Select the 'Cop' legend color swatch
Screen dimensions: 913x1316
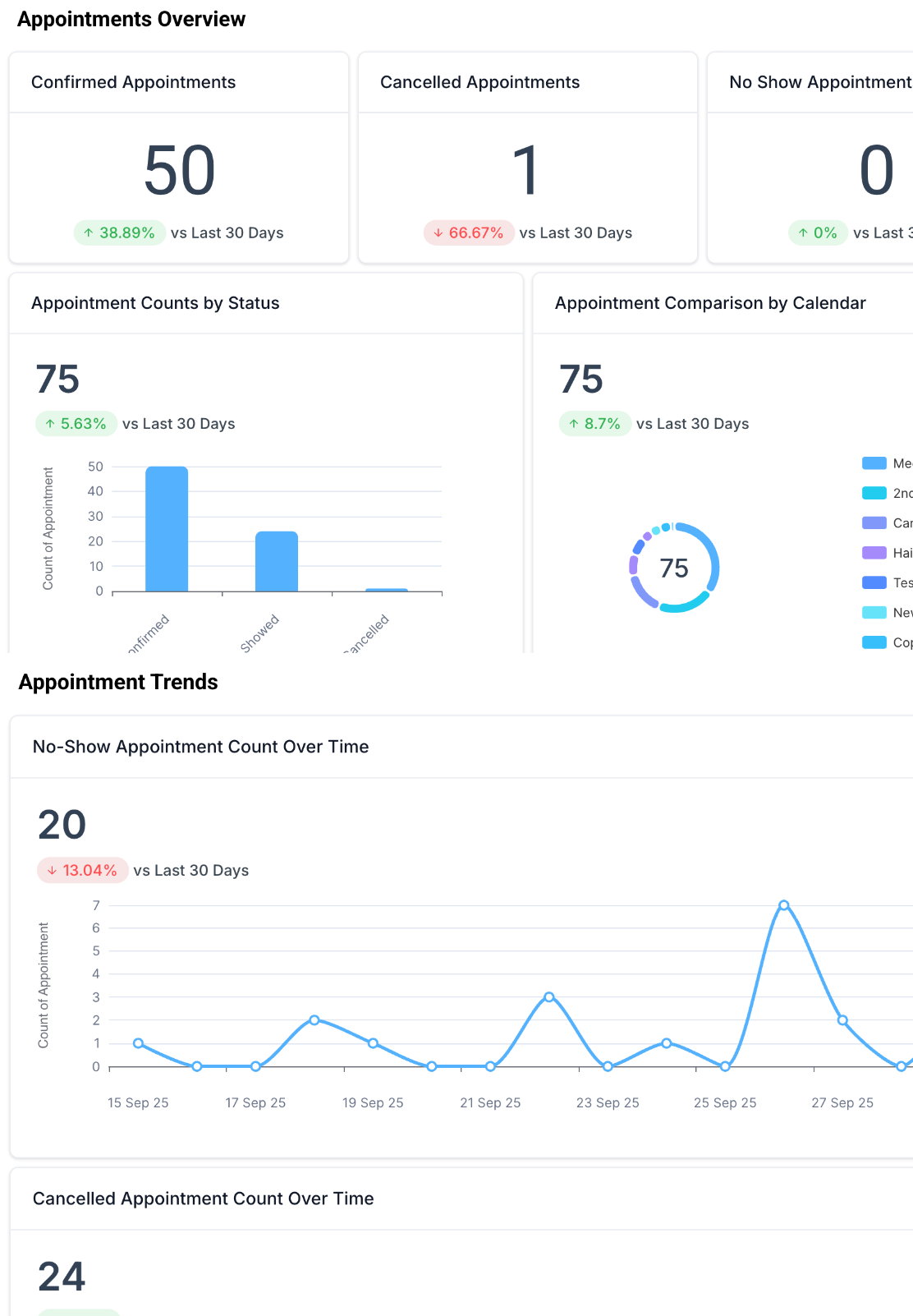point(874,642)
